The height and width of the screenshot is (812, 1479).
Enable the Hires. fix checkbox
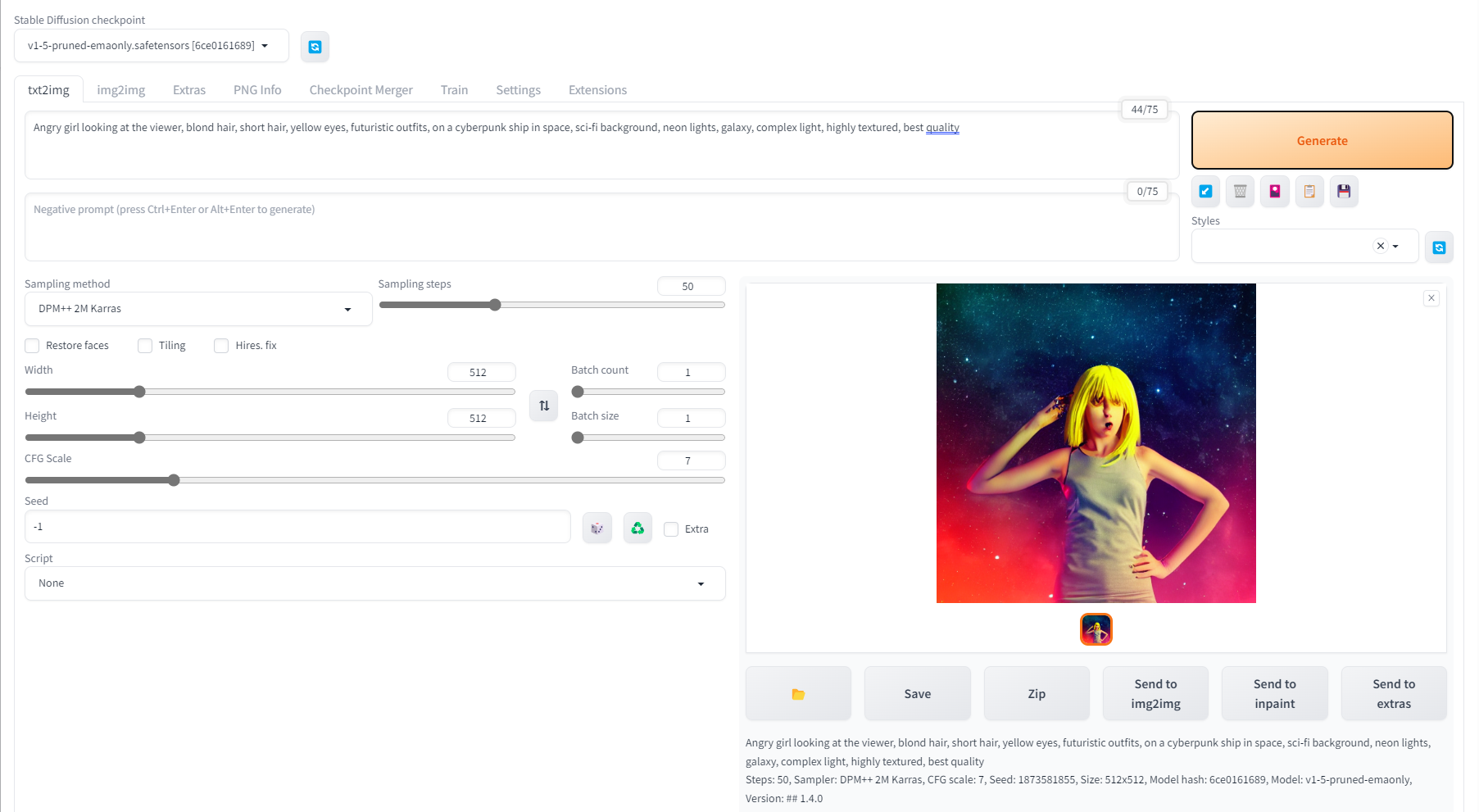point(221,346)
